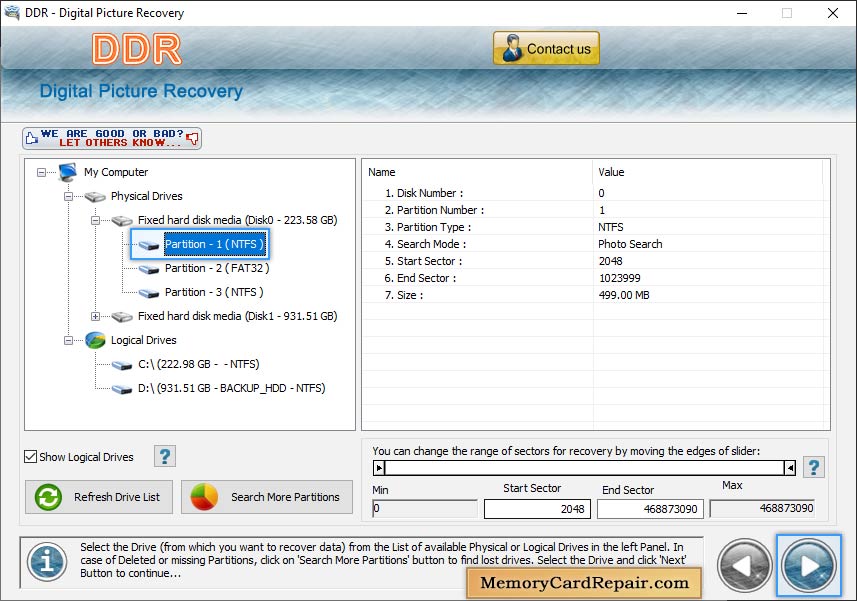Click the Disk1 931.51 GB drive icon
This screenshot has width=857, height=601.
(x=122, y=316)
